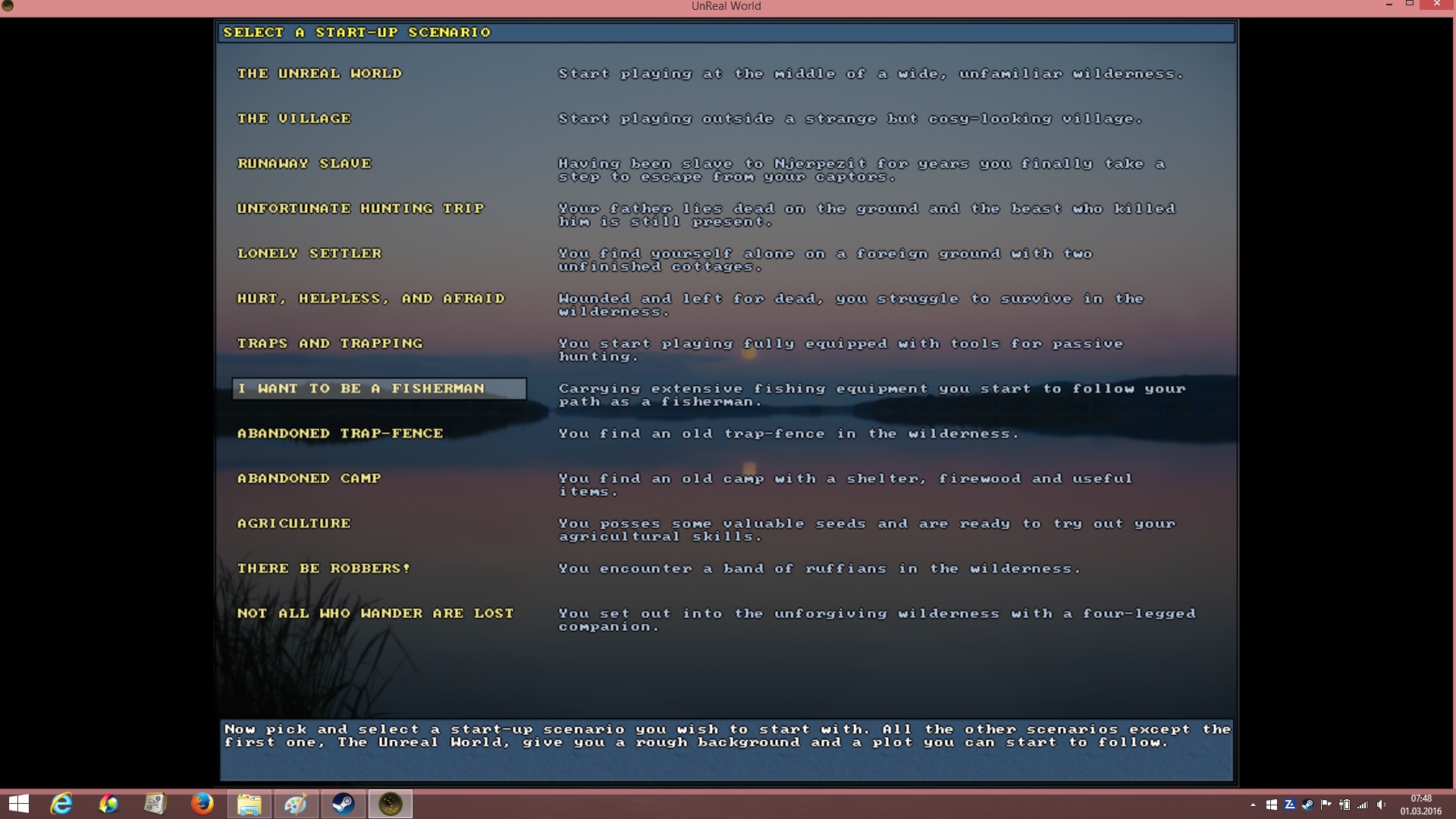Click description 'Start playing outside a strange but cosy-looking village.'
1456x819 pixels.
(850, 119)
